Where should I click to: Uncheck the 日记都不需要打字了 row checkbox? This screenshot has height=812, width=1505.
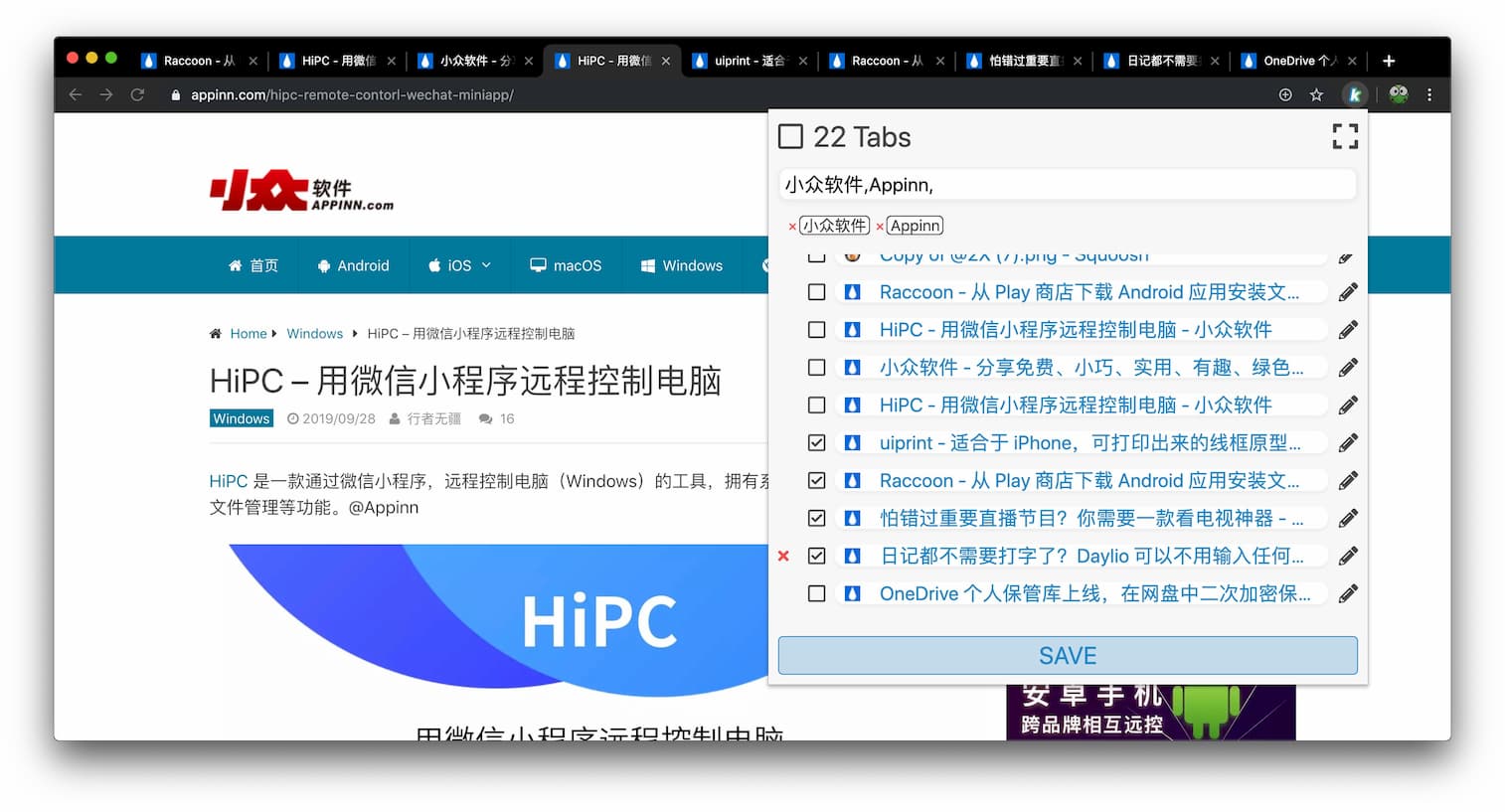coord(816,556)
